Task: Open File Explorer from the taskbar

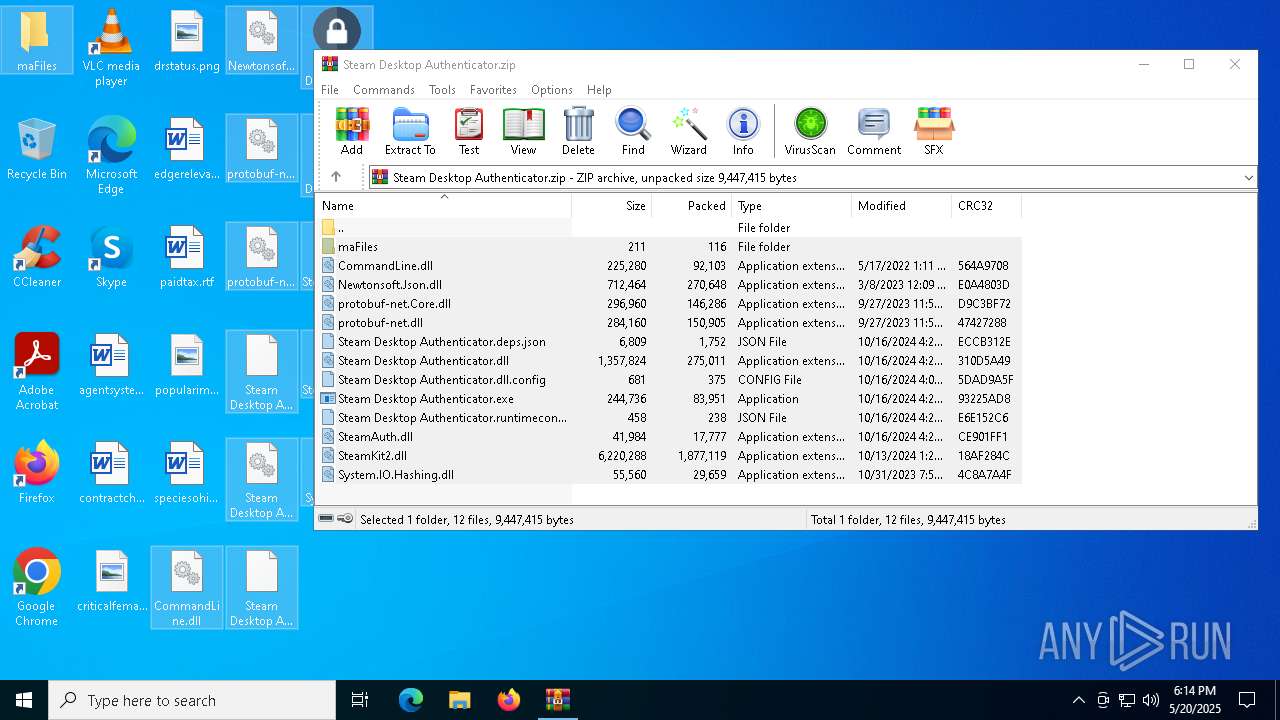Action: click(459, 700)
